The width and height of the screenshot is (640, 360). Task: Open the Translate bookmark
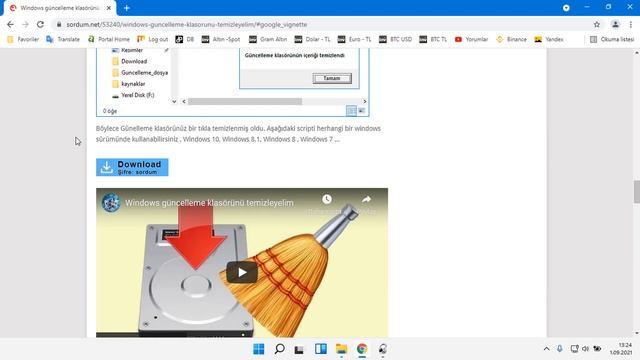tap(63, 39)
